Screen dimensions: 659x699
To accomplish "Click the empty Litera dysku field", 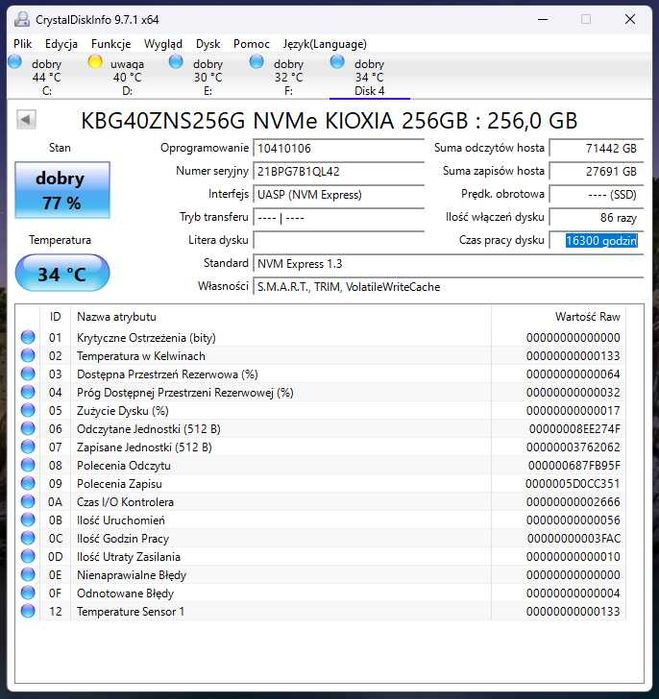I will tap(338, 240).
